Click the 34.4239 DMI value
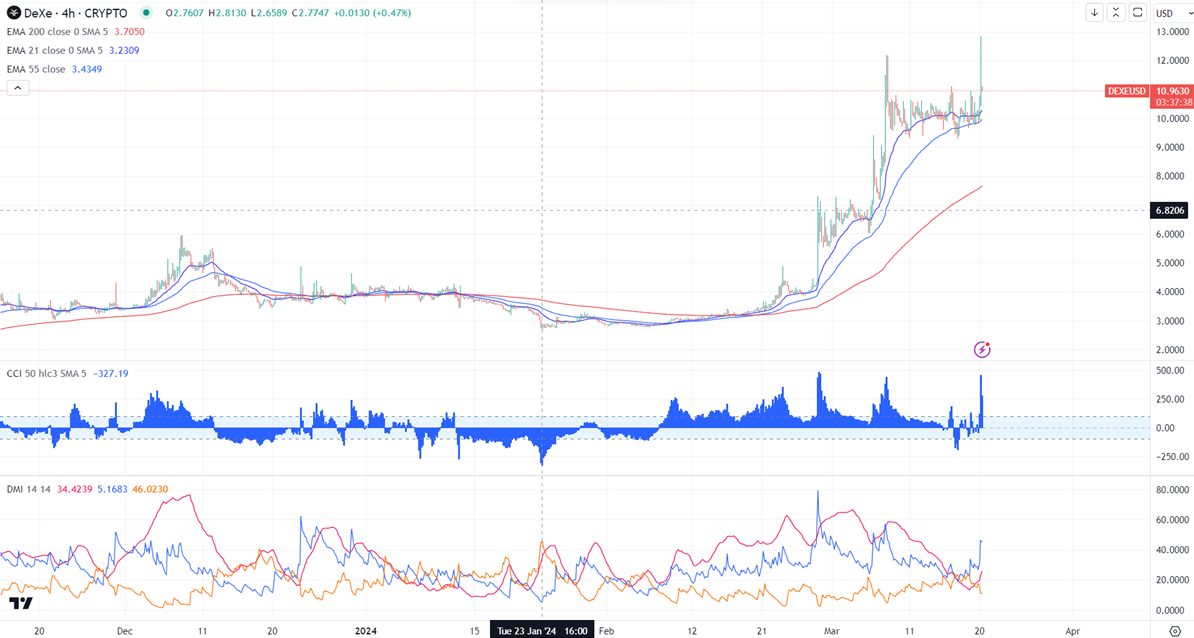1194x638 pixels. coord(75,490)
